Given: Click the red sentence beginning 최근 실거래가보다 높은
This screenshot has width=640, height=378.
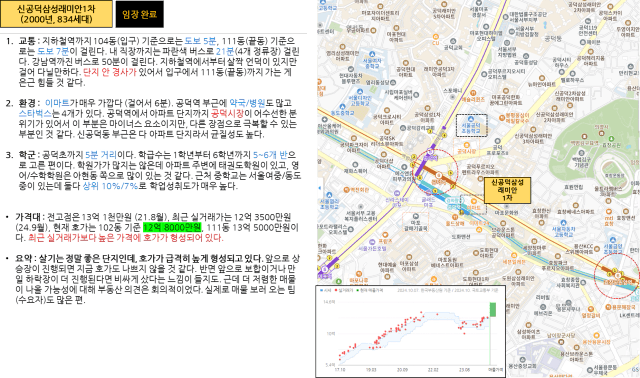Looking at the screenshot, I should (x=126, y=238).
